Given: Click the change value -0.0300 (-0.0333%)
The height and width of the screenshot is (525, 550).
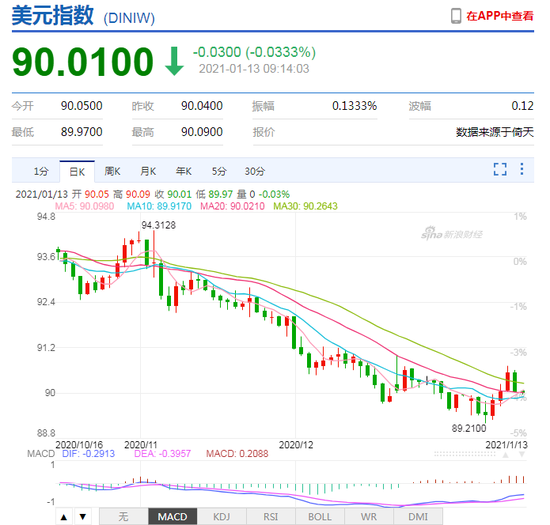Looking at the screenshot, I should 254,52.
